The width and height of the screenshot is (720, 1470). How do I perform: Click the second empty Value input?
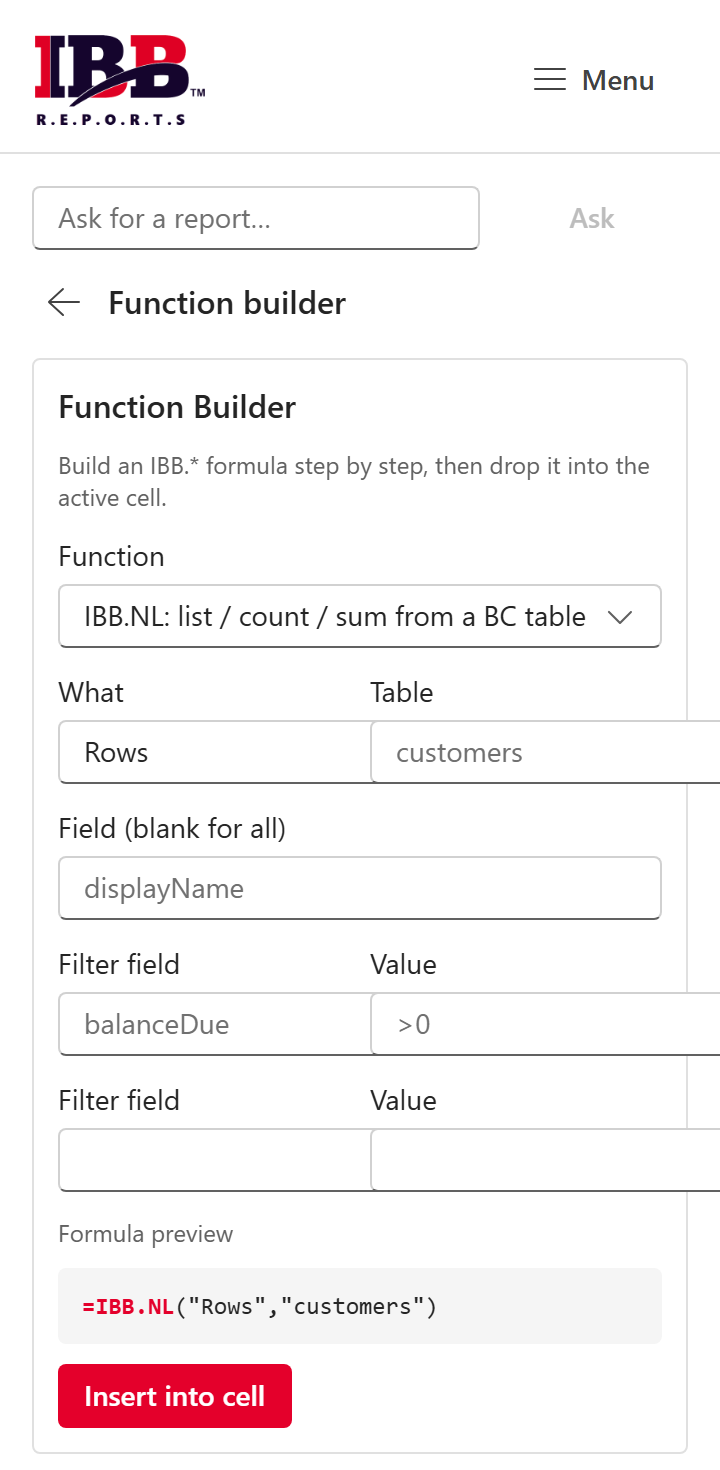pos(545,1160)
